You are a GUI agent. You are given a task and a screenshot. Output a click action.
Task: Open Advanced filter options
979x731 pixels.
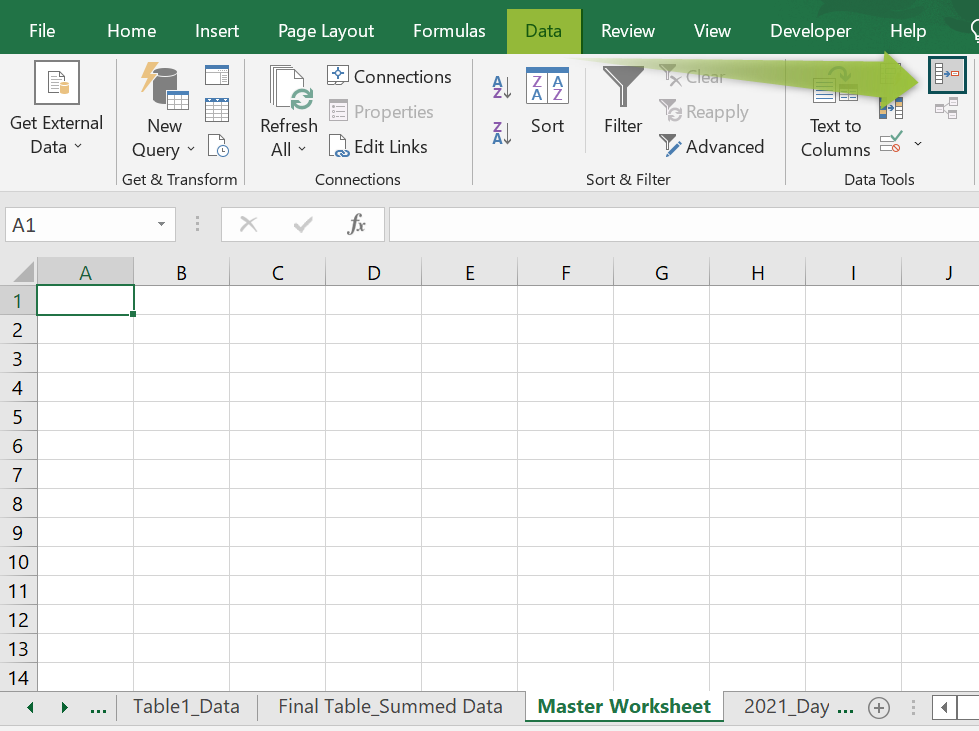tap(712, 147)
